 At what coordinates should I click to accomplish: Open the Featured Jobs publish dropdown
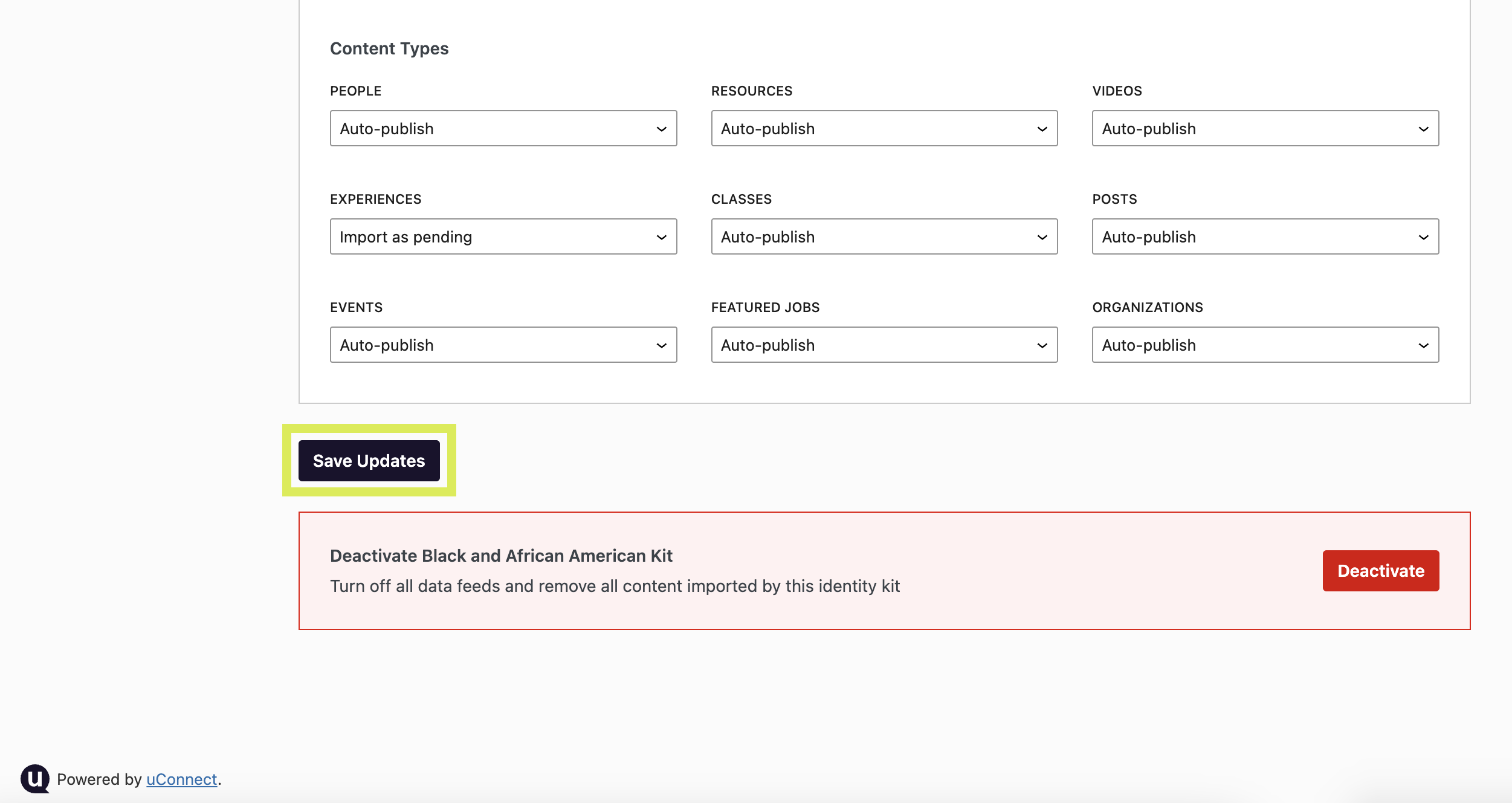pyautogui.click(x=884, y=345)
